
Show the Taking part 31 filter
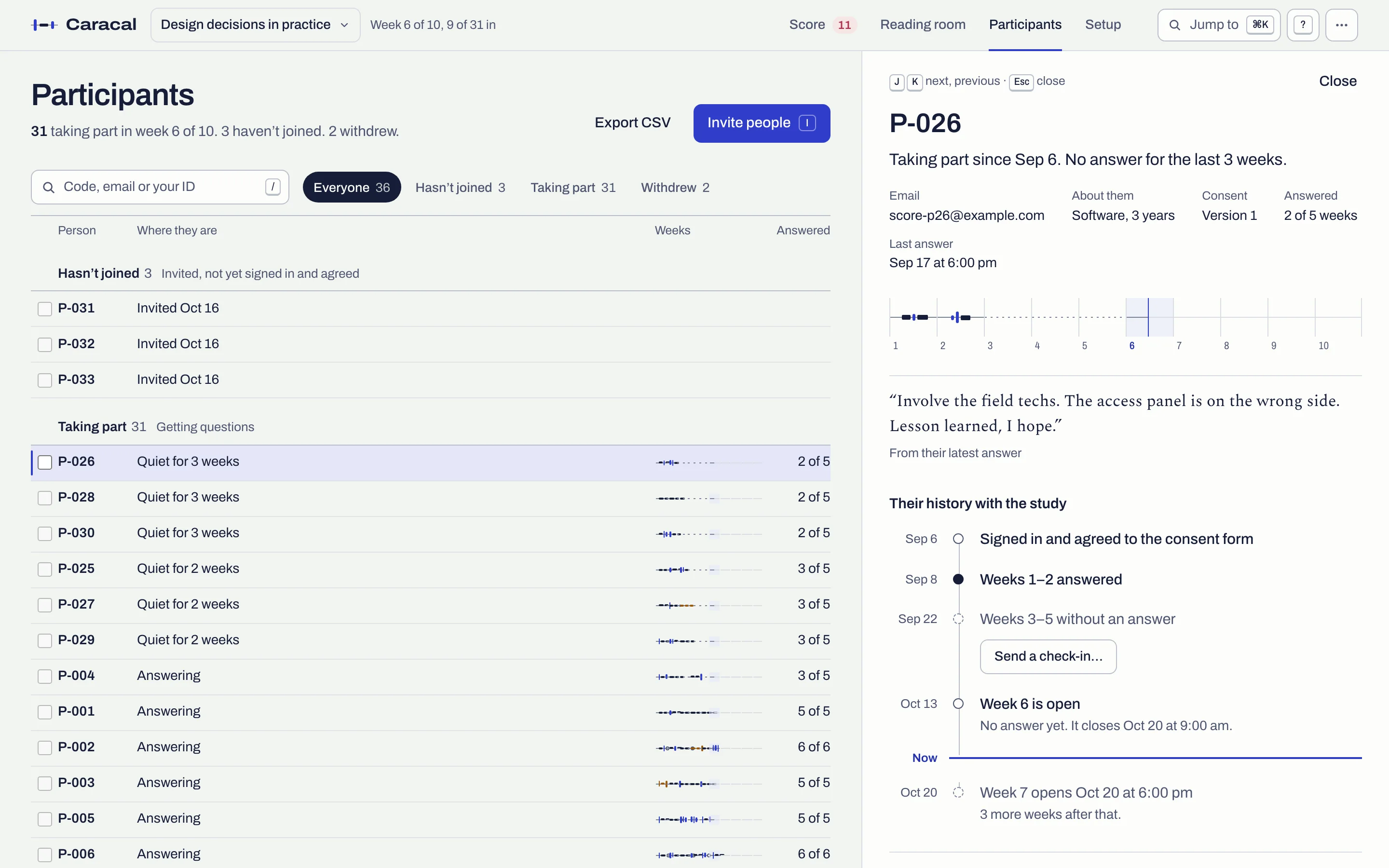coord(573,187)
